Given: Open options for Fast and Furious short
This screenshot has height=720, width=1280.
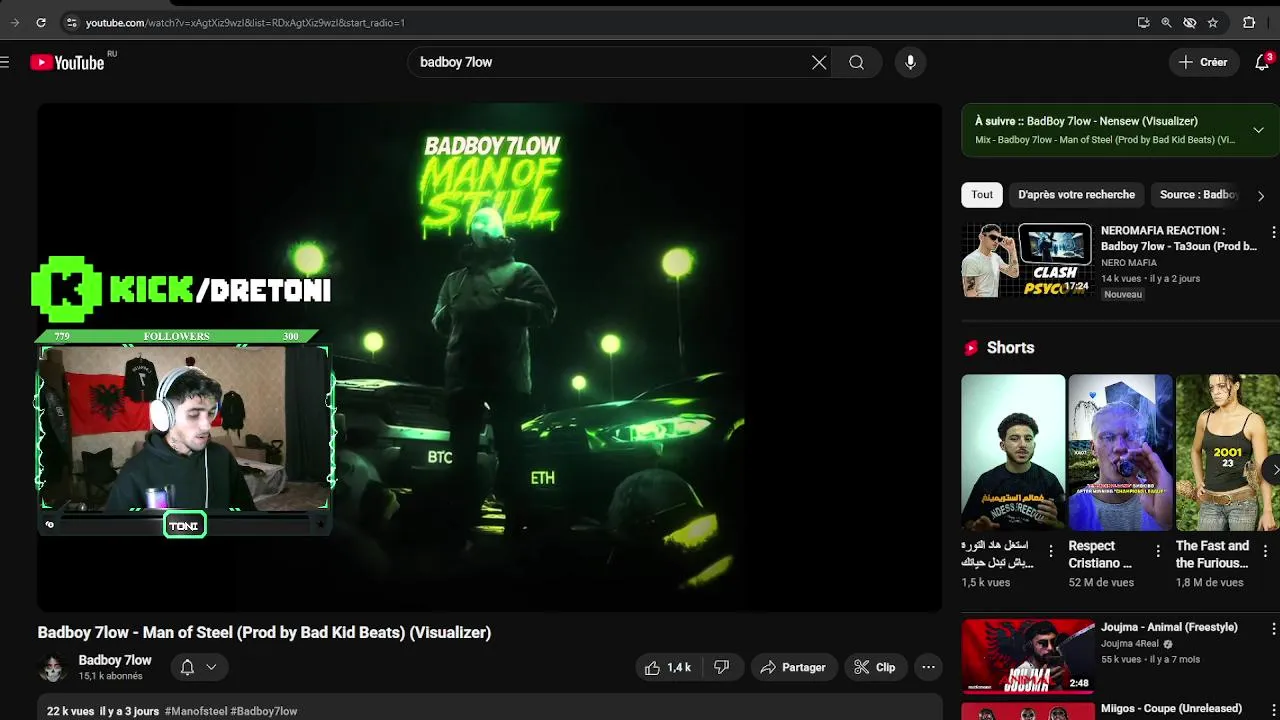Looking at the screenshot, I should point(1265,551).
